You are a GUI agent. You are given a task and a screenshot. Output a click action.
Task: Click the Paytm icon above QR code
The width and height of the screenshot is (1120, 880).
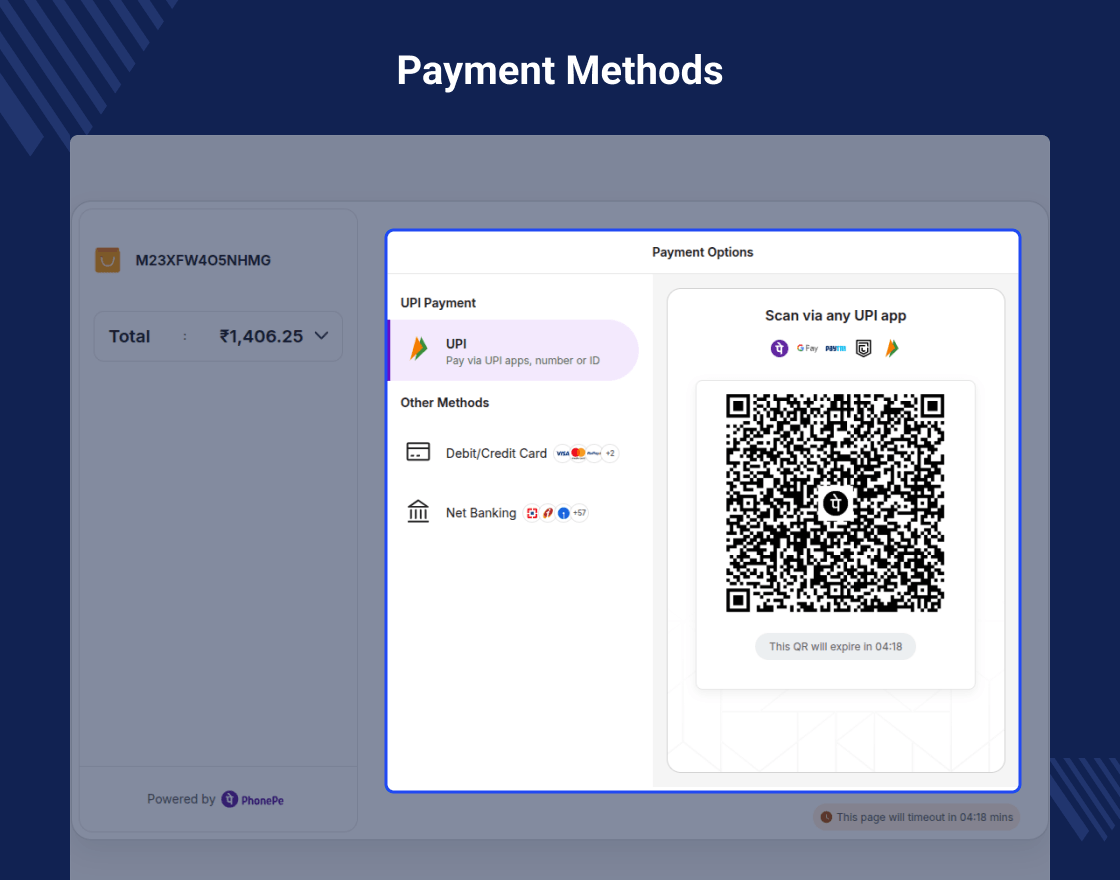[x=836, y=348]
